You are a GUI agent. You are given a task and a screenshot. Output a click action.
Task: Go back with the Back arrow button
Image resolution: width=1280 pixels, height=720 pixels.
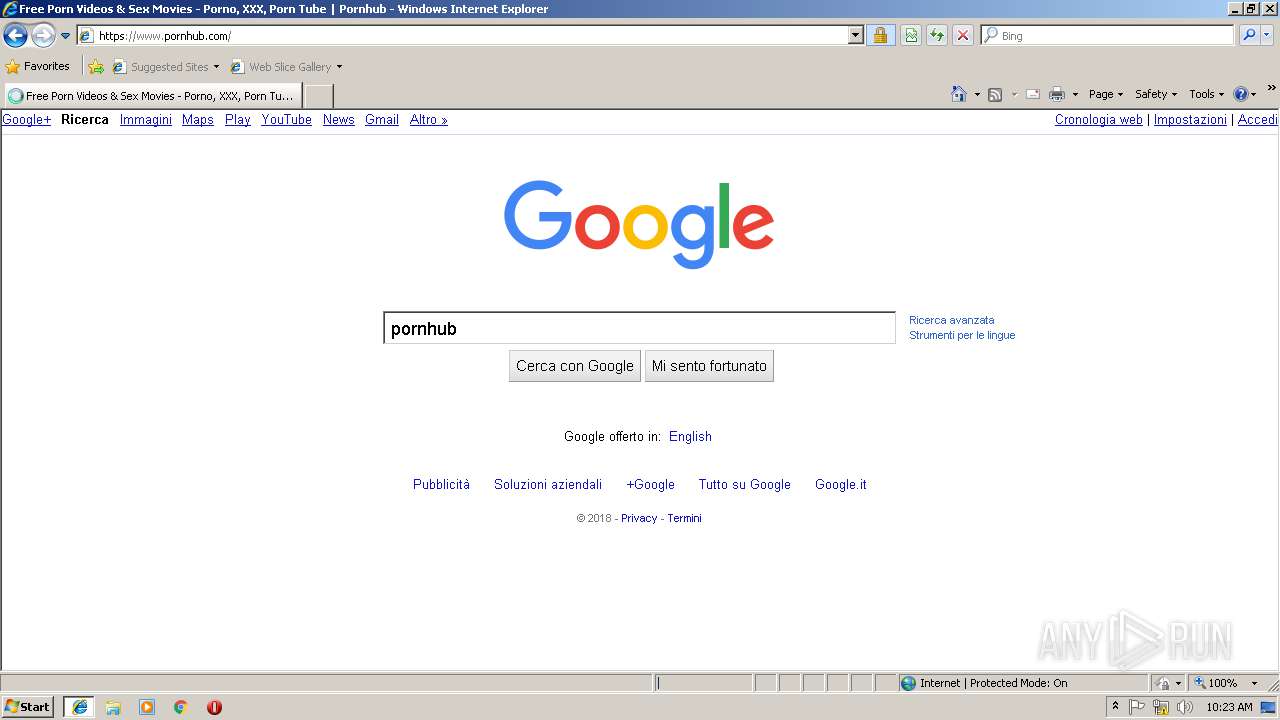click(15, 36)
